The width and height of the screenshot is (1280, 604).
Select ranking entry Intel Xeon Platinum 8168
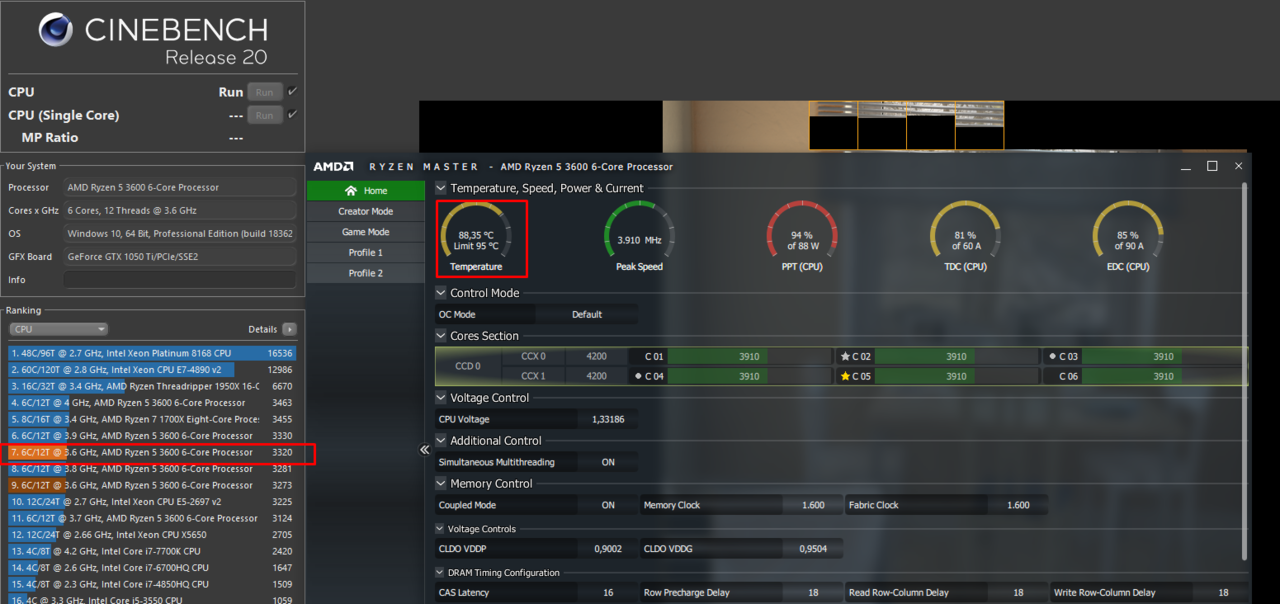[151, 353]
